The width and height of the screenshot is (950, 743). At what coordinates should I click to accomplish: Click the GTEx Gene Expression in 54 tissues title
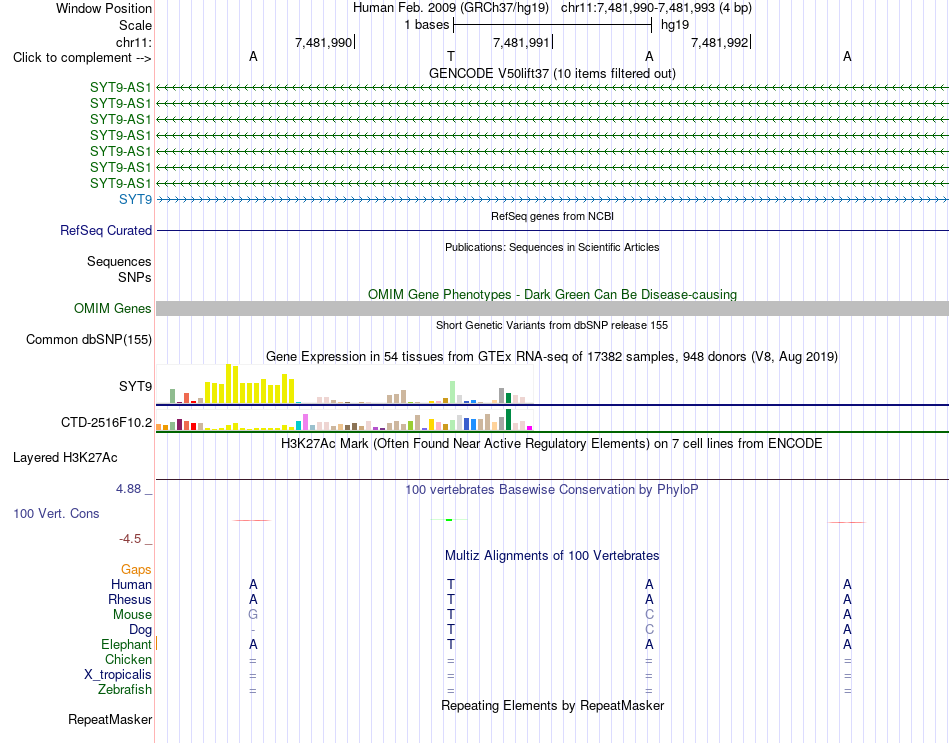[552, 356]
